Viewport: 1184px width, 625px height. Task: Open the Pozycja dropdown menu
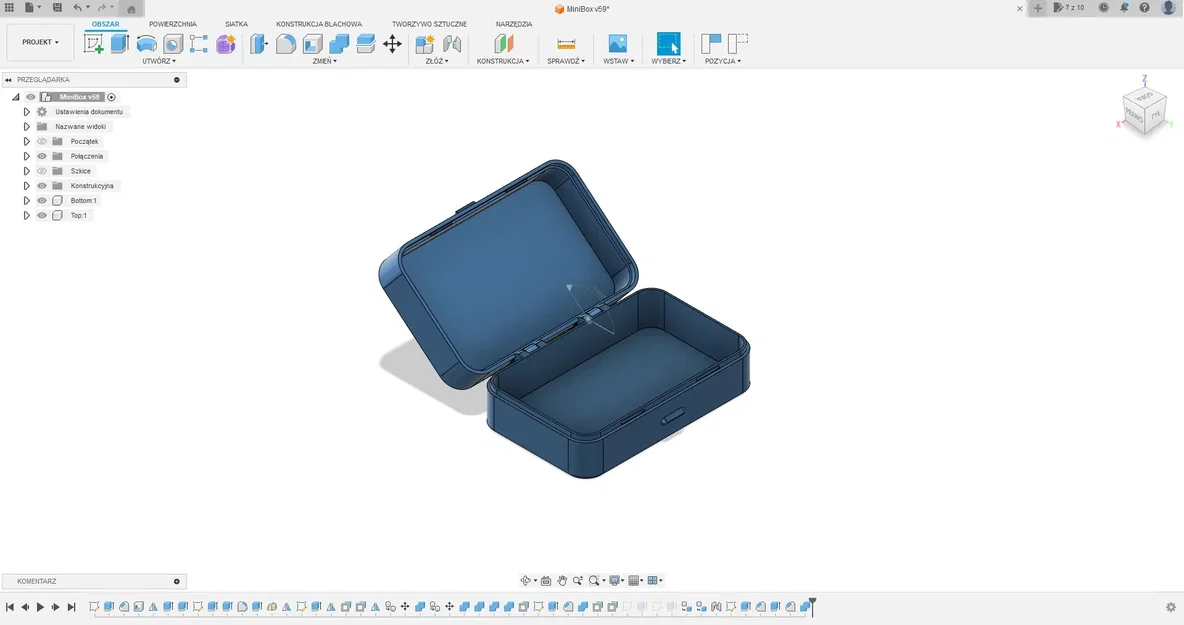(x=723, y=60)
